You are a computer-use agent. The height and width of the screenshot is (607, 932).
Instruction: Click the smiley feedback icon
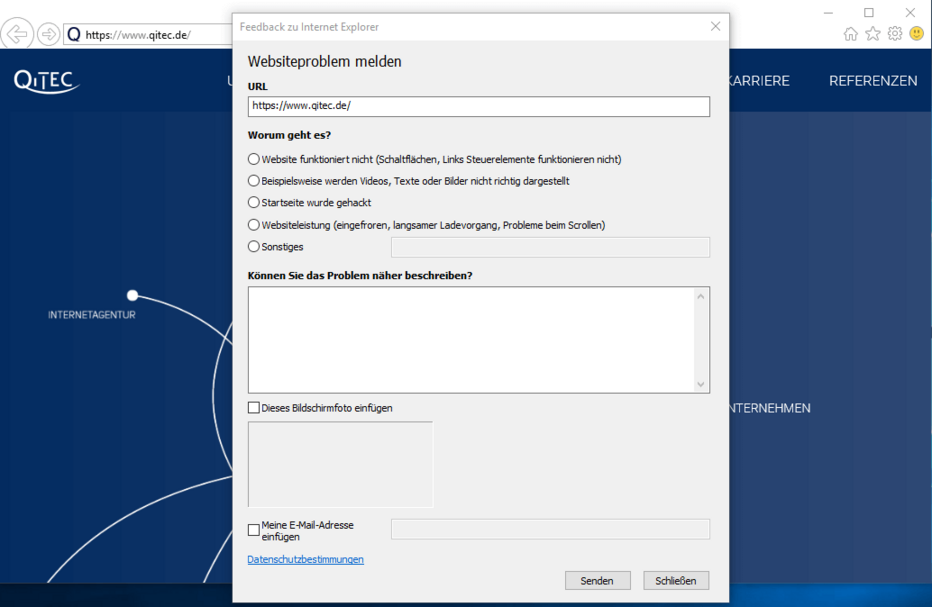click(917, 34)
